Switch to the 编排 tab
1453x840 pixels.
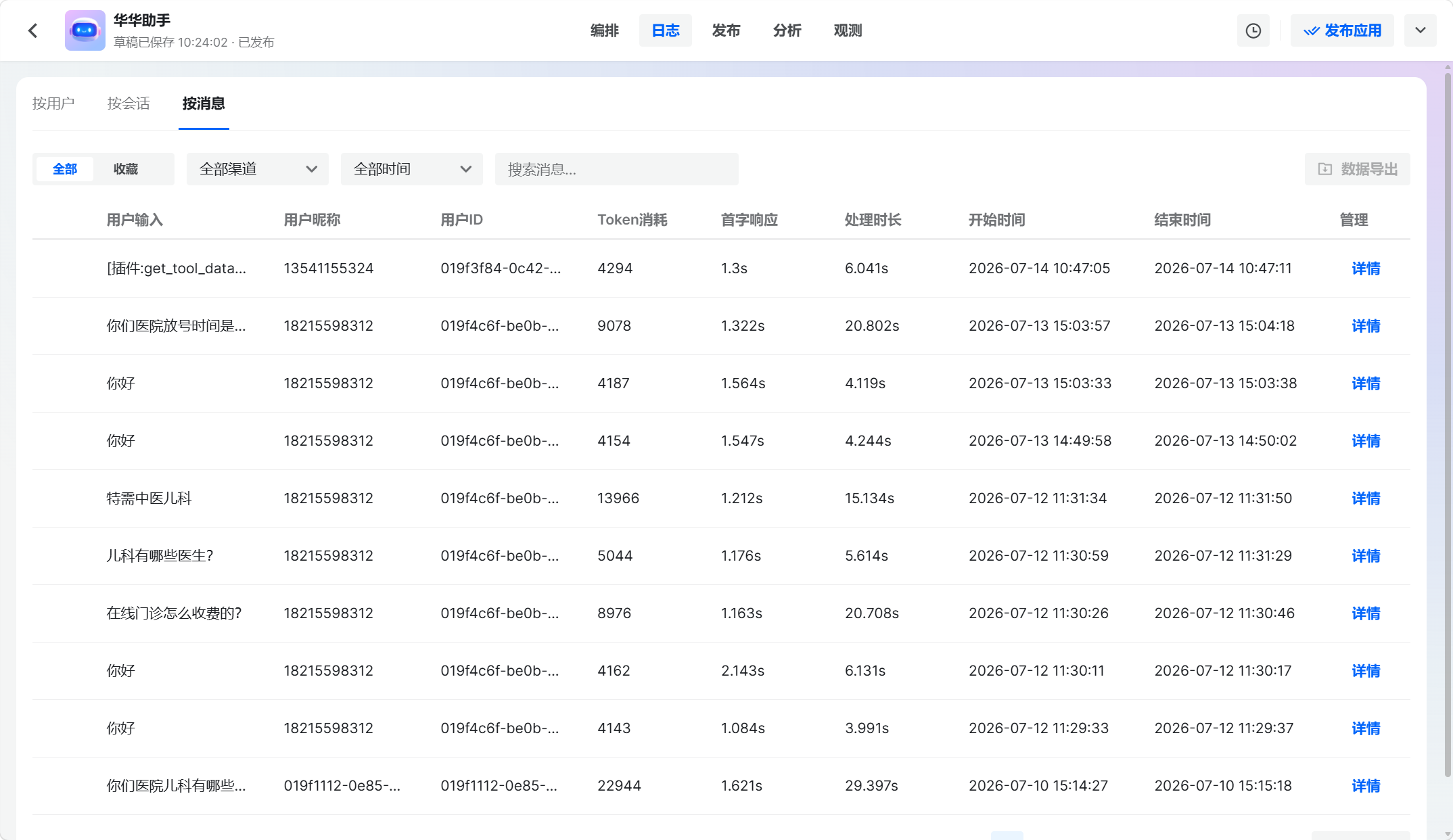click(x=605, y=30)
